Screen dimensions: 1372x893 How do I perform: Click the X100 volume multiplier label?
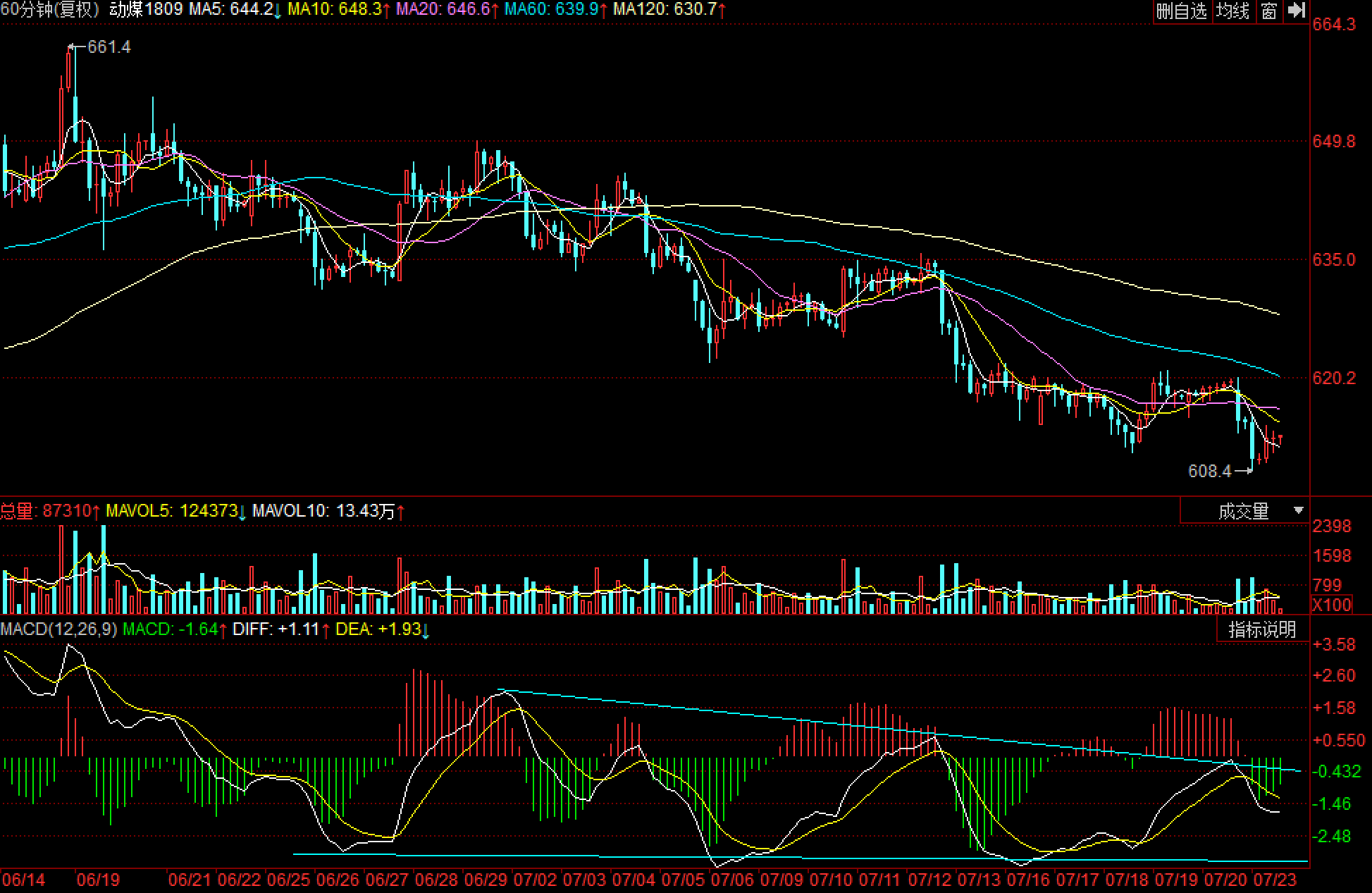pos(1332,605)
